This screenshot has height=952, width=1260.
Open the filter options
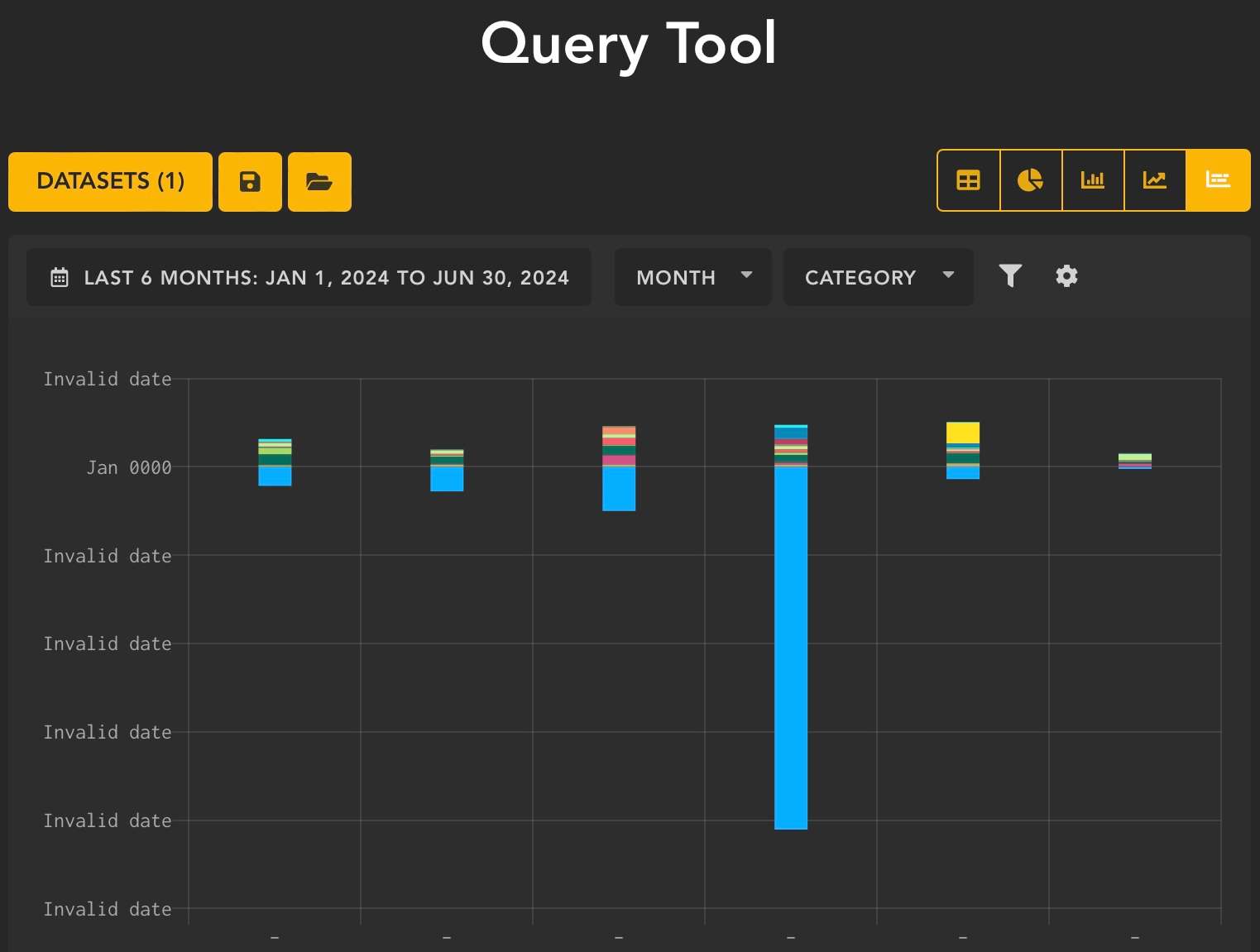click(1010, 275)
